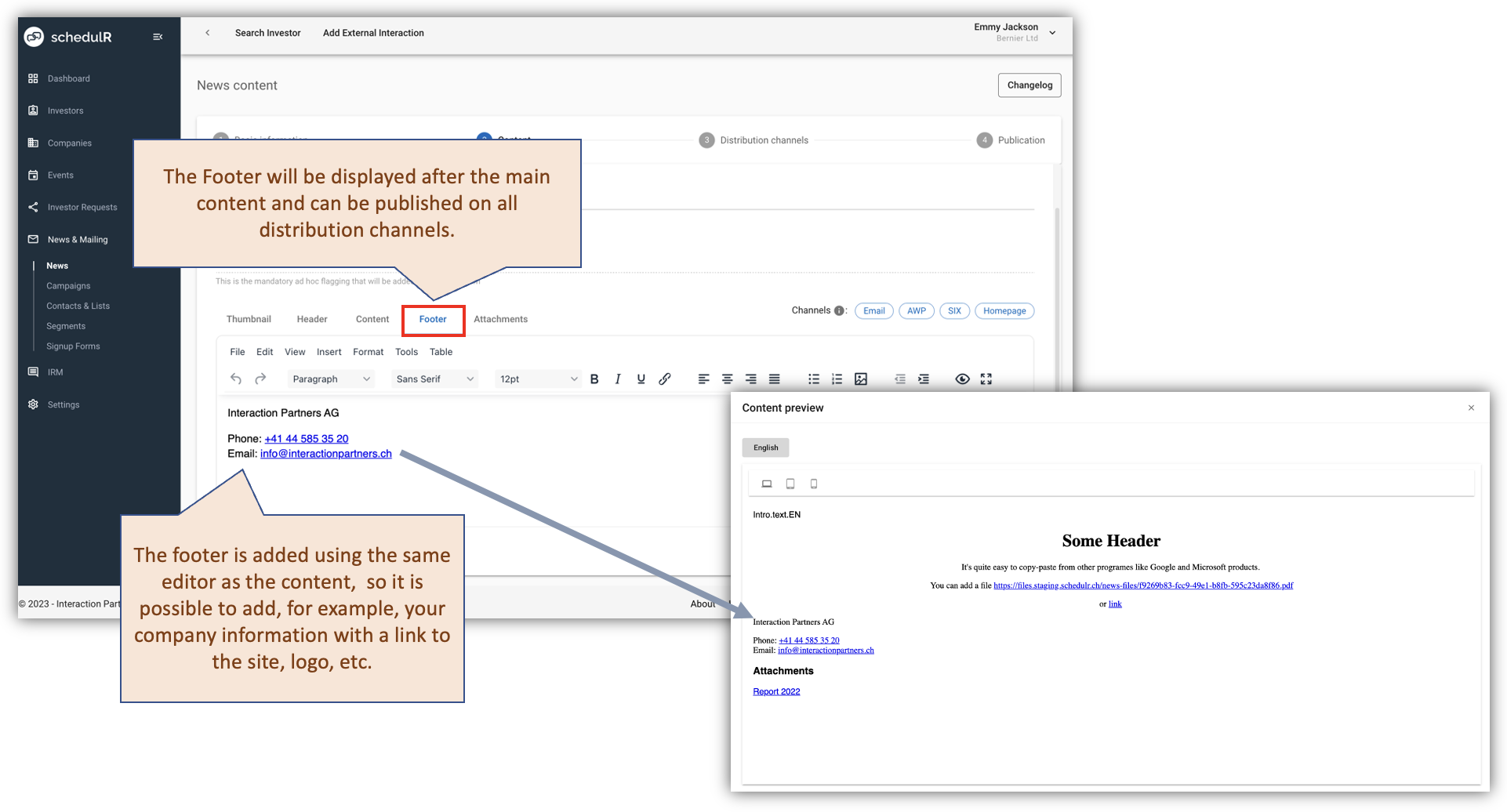Click the Changelog button

(1029, 85)
